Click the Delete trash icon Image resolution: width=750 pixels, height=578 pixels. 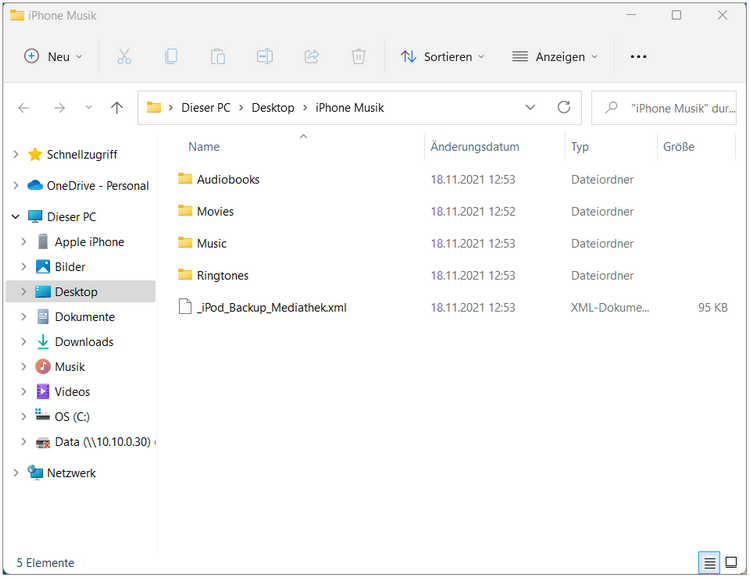click(x=358, y=56)
